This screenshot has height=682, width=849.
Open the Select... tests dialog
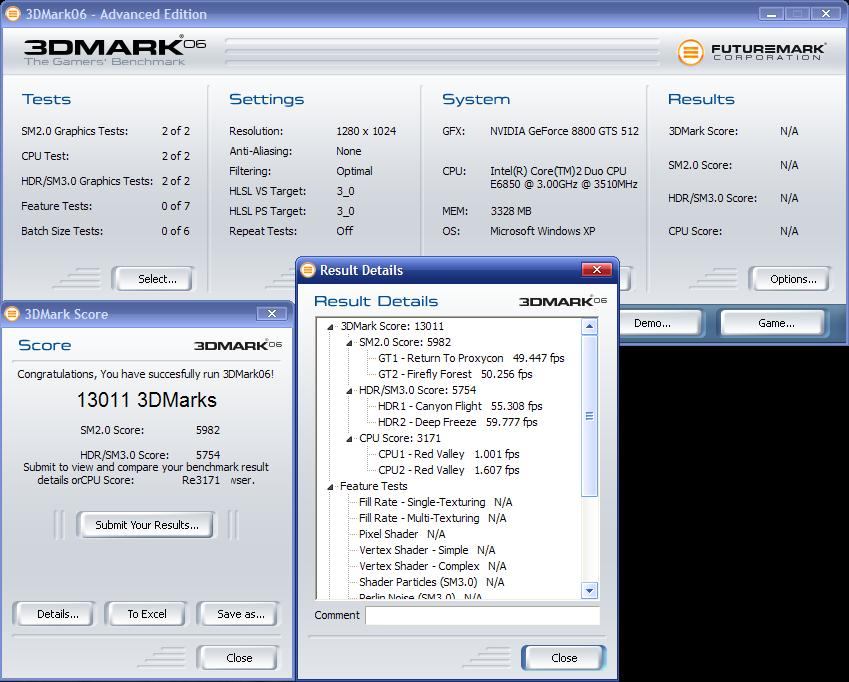(x=153, y=279)
